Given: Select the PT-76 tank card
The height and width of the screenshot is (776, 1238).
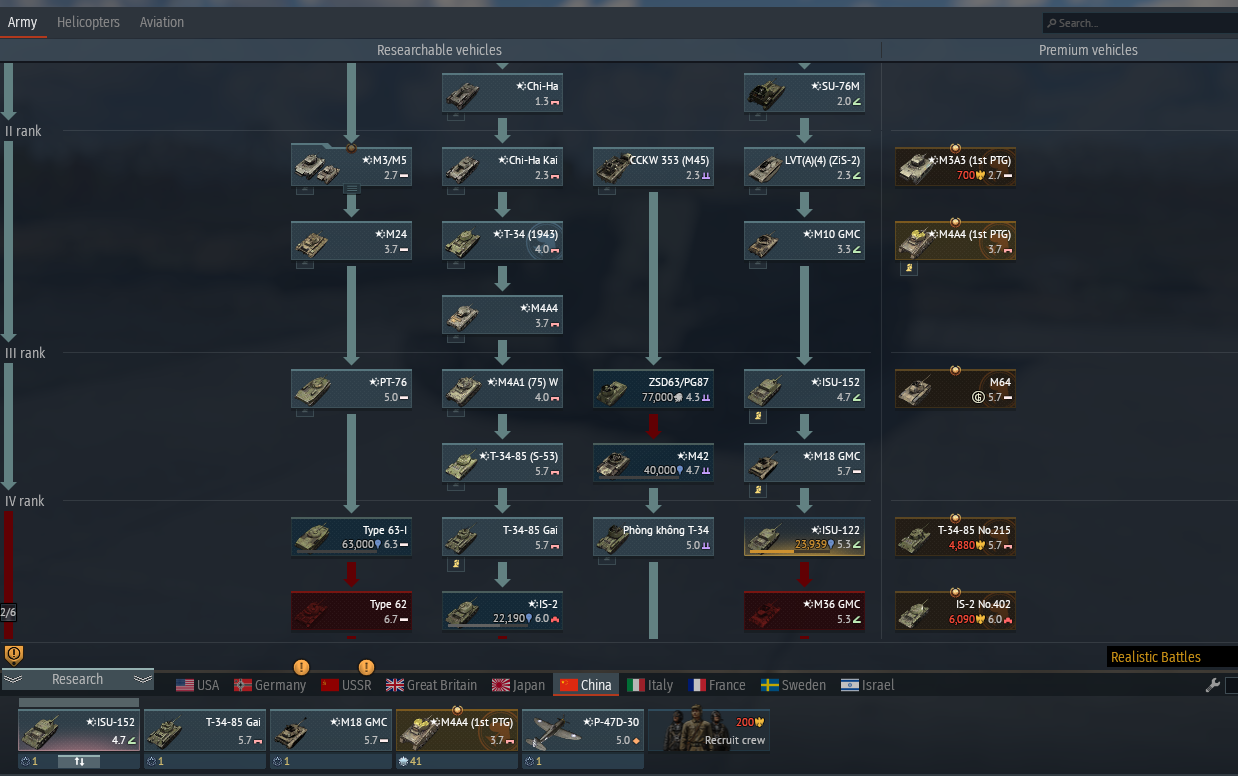Looking at the screenshot, I should coord(351,389).
